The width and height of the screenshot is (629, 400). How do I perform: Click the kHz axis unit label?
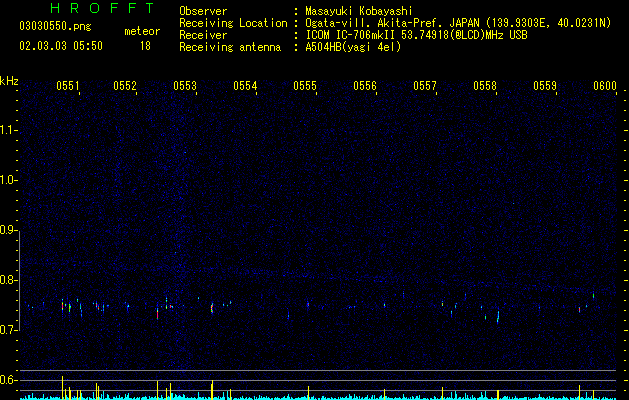tap(9, 81)
